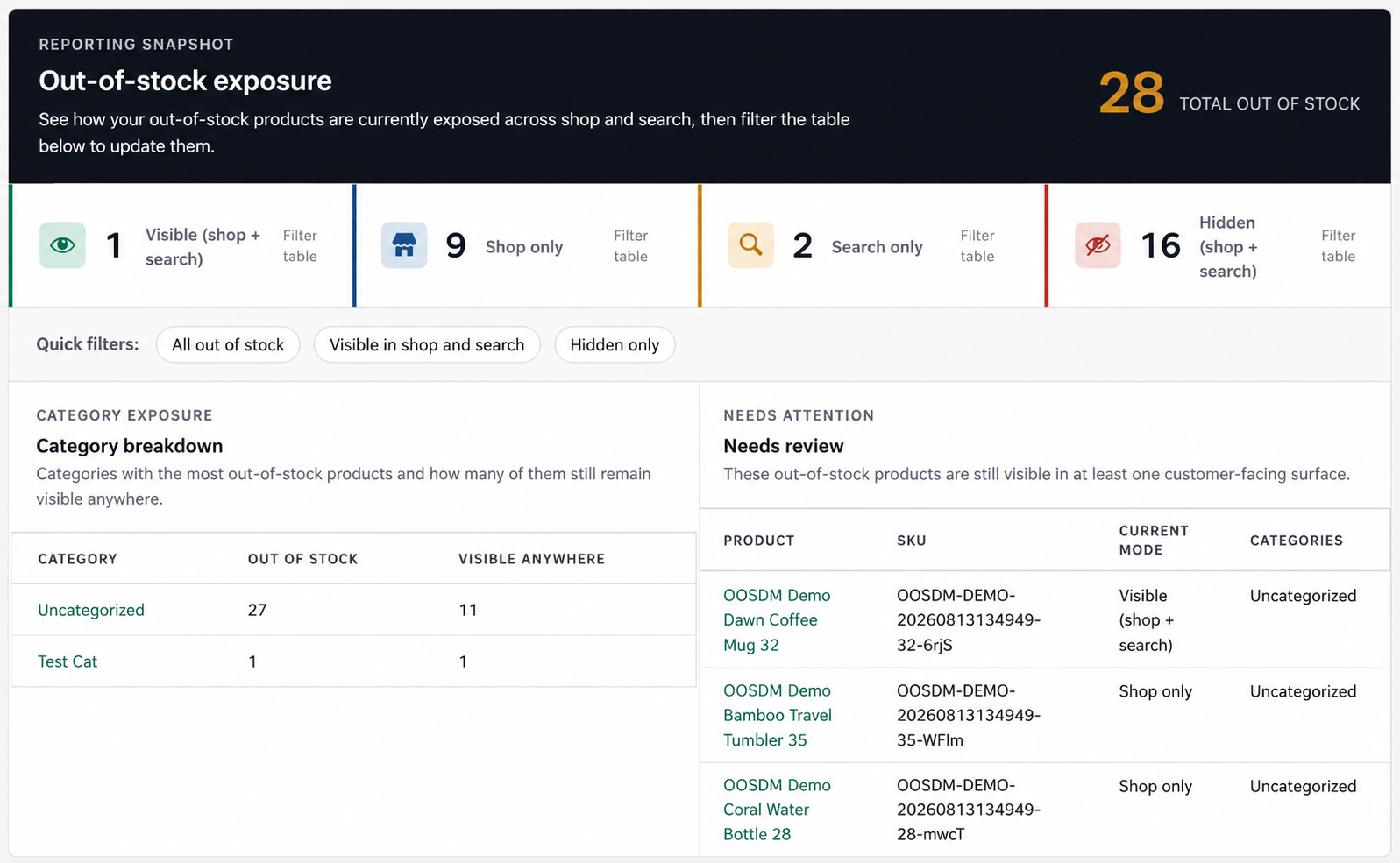
Task: Click SKU OOSDM-DEMO-20260813134949-35-WFlm
Action: click(x=969, y=715)
